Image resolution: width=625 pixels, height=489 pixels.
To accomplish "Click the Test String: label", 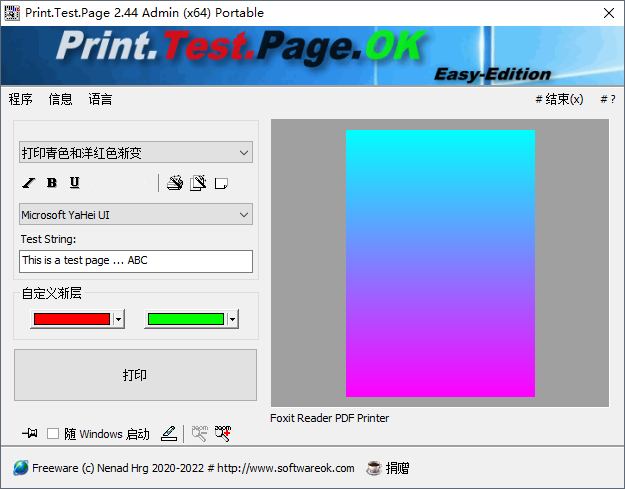I will pos(48,239).
